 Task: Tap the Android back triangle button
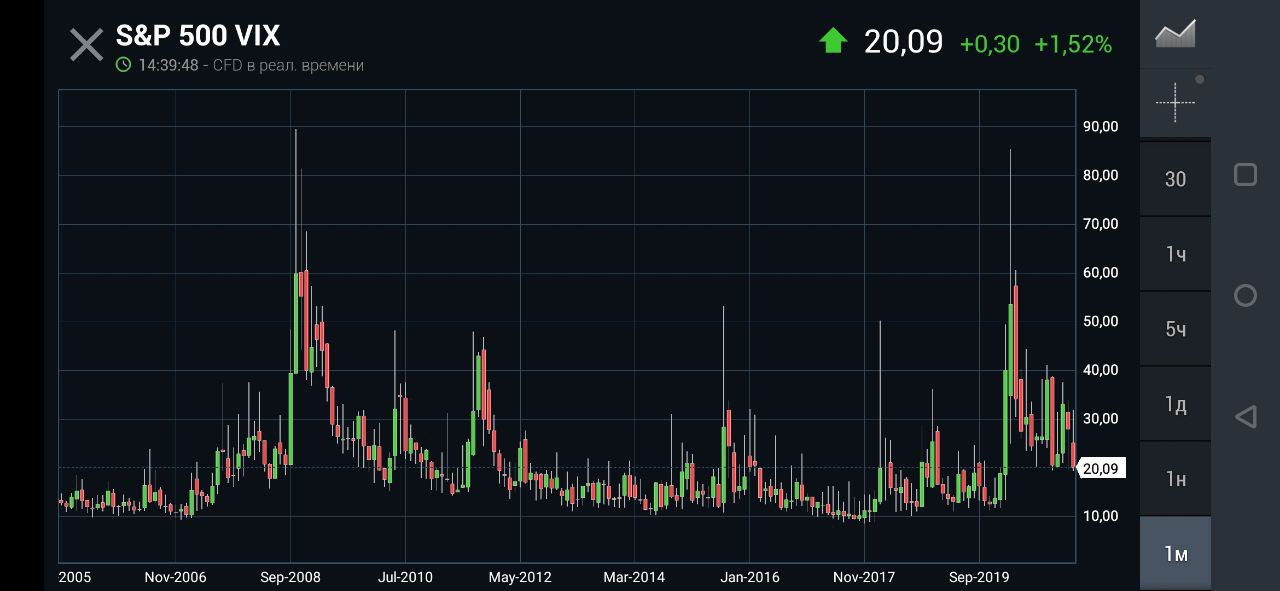tap(1245, 416)
